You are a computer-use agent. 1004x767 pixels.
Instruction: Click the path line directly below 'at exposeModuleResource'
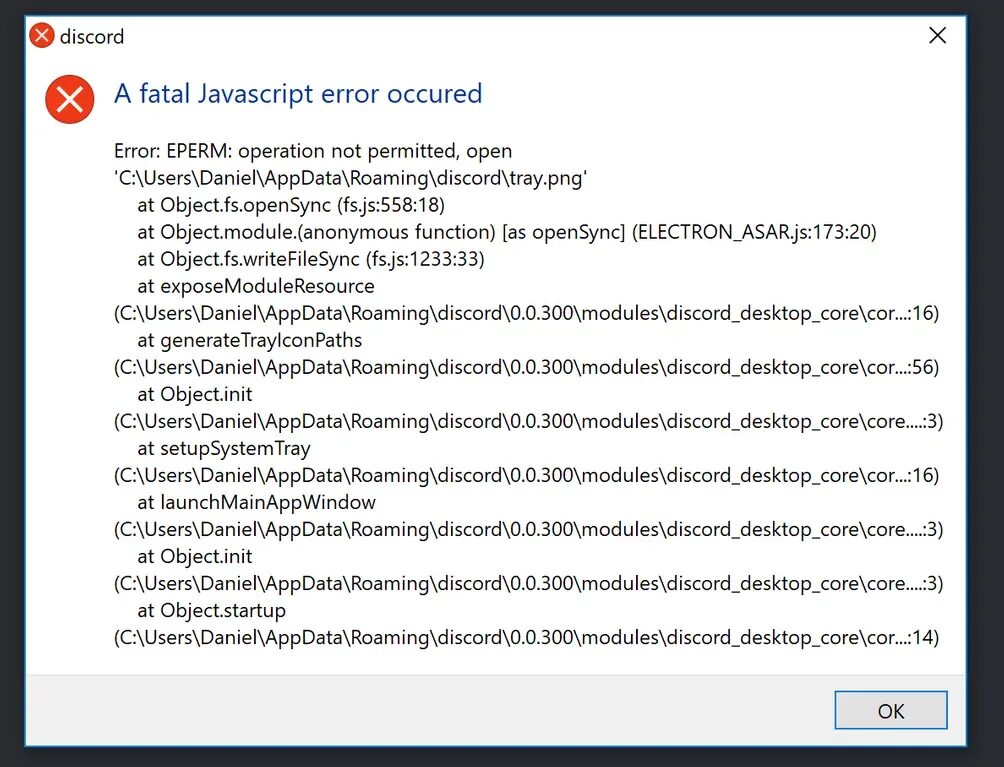tap(526, 313)
